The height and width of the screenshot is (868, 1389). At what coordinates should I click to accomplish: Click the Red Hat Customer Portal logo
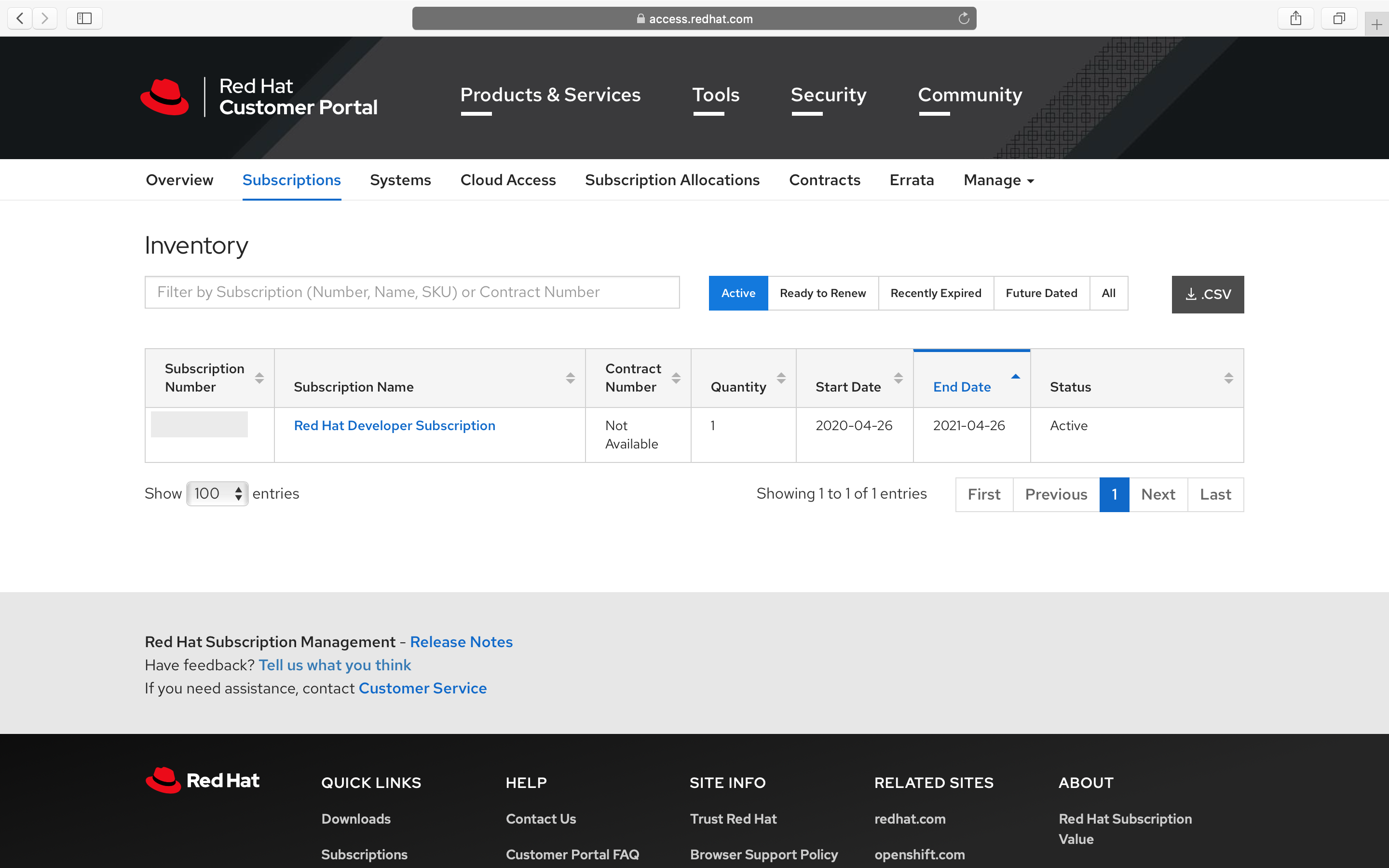(259, 96)
